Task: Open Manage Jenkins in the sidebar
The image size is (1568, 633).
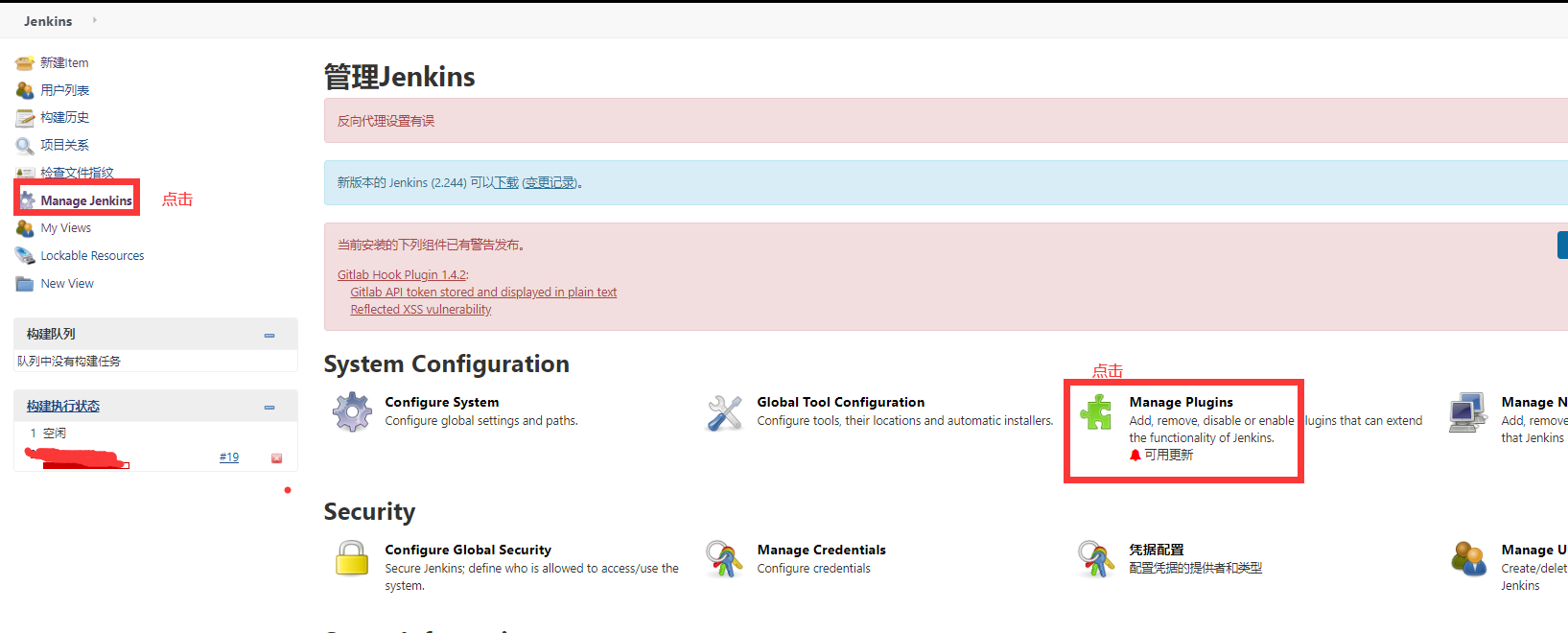Action: point(86,200)
